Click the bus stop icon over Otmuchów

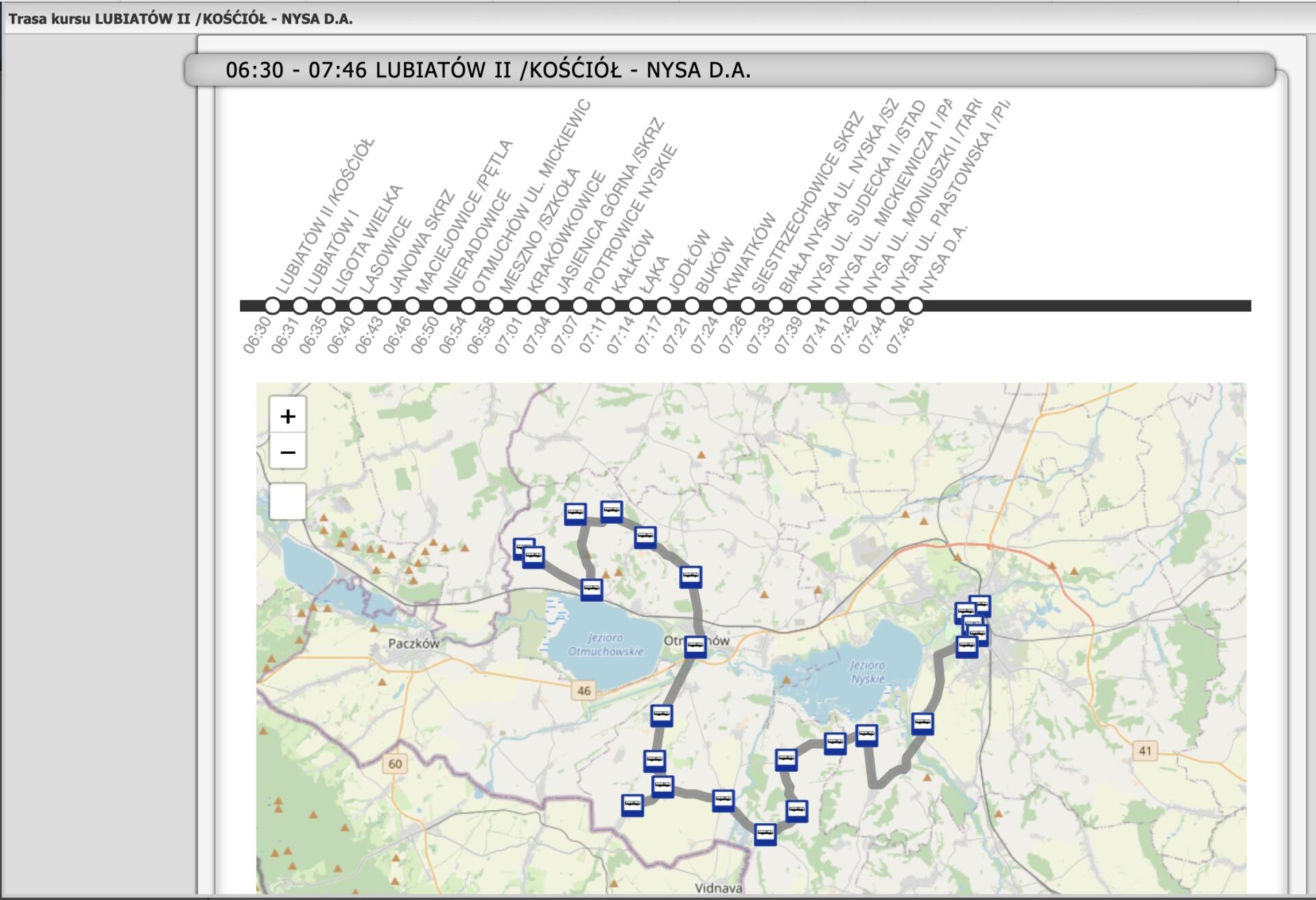694,646
